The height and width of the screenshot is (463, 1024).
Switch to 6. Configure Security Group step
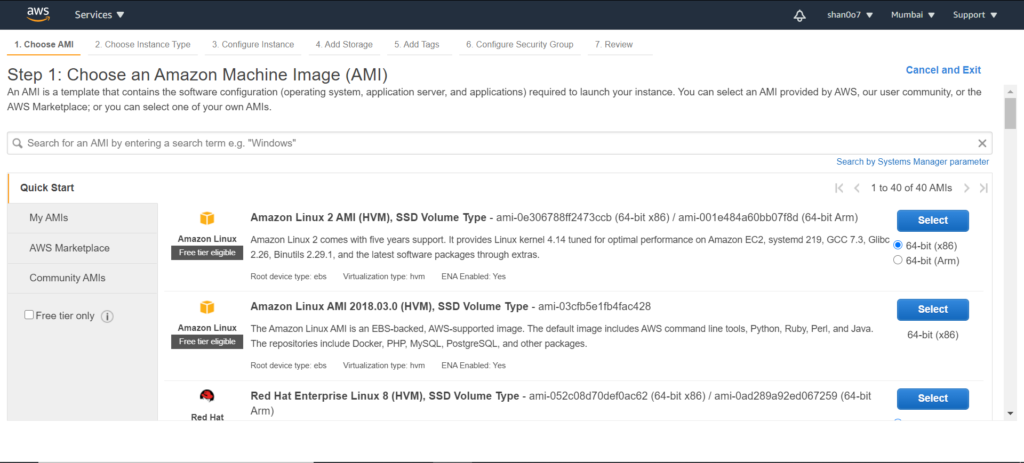click(x=520, y=44)
